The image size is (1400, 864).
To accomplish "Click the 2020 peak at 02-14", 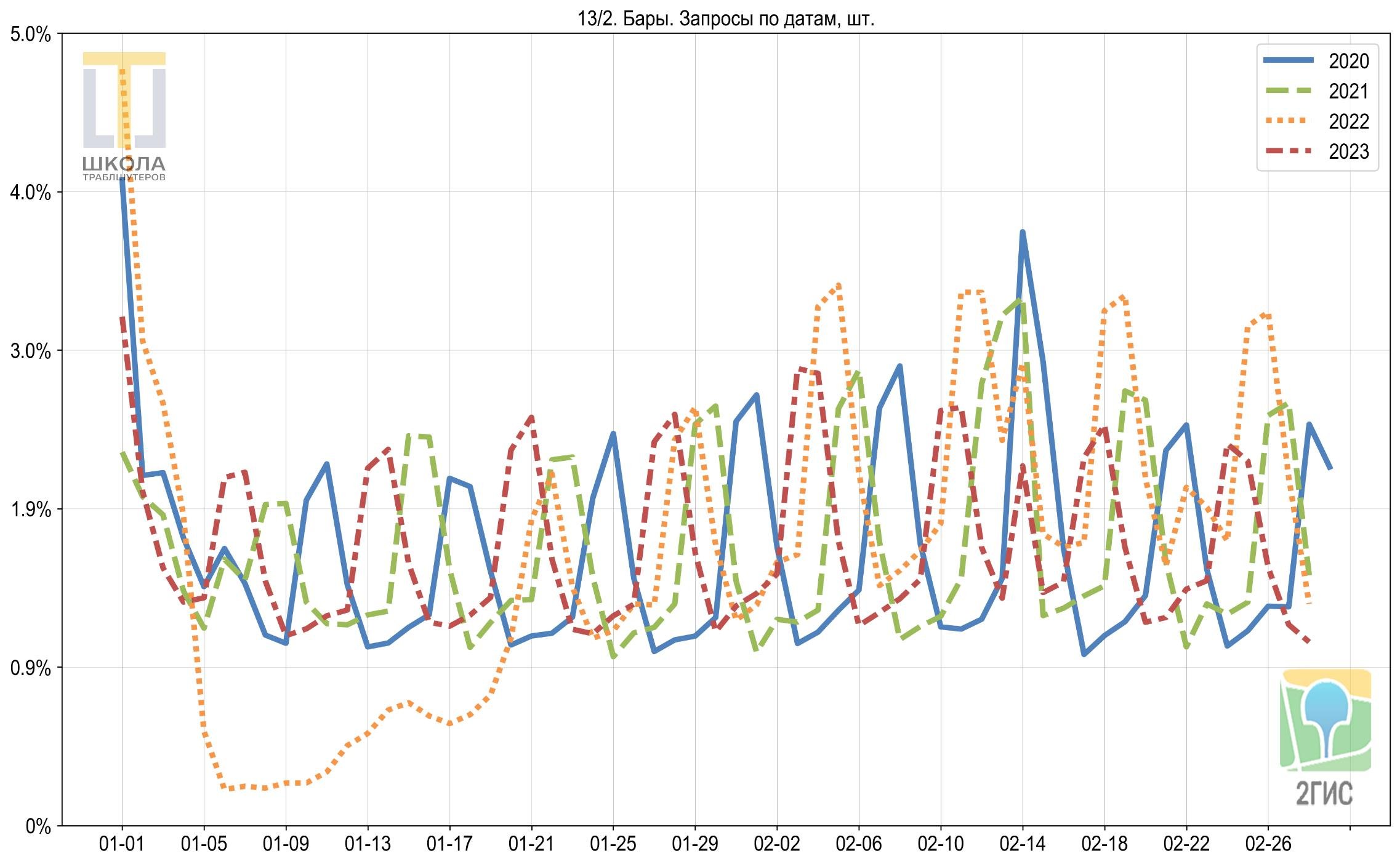I will tap(1023, 233).
